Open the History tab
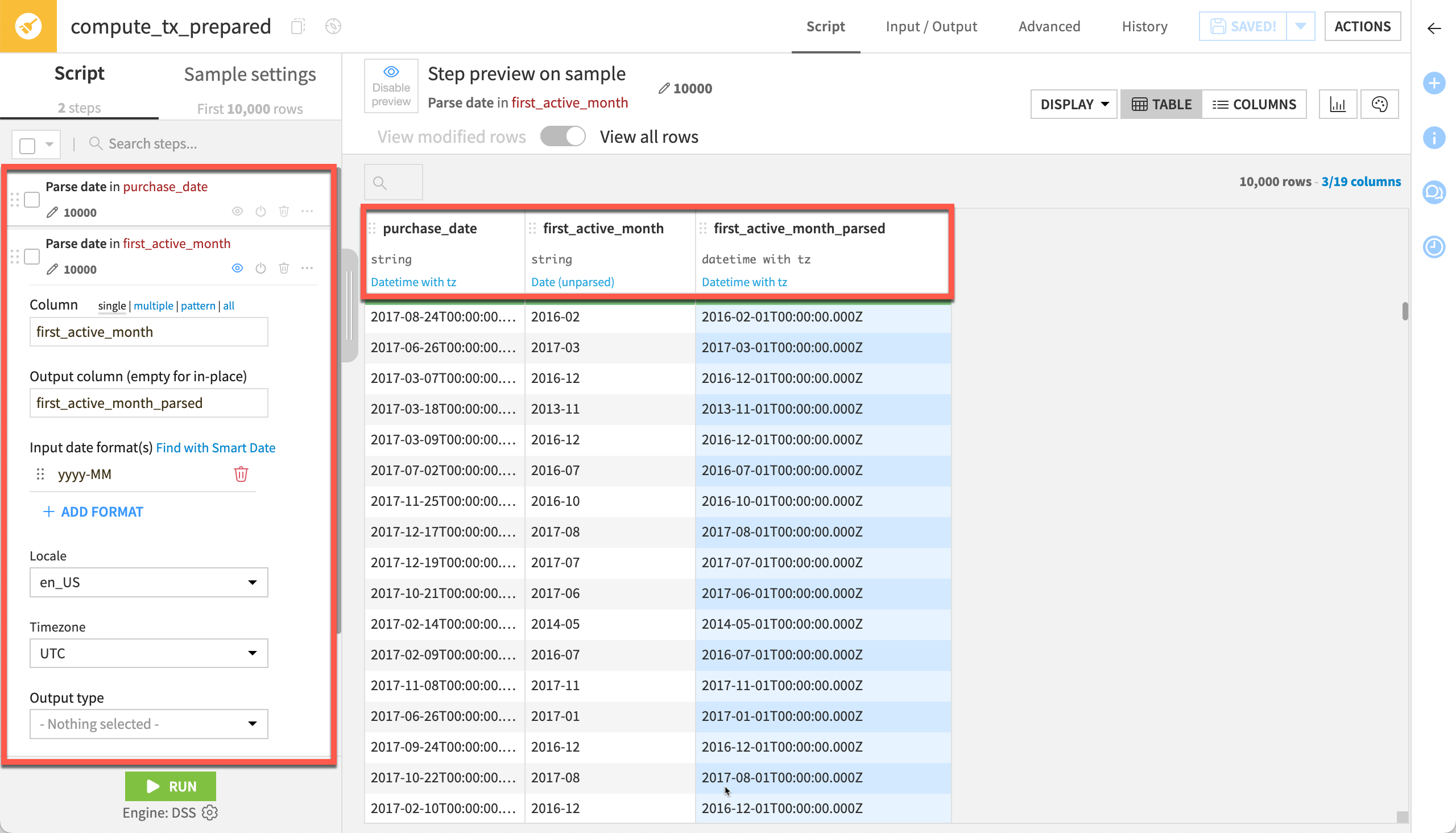This screenshot has width=1456, height=833. click(x=1144, y=26)
